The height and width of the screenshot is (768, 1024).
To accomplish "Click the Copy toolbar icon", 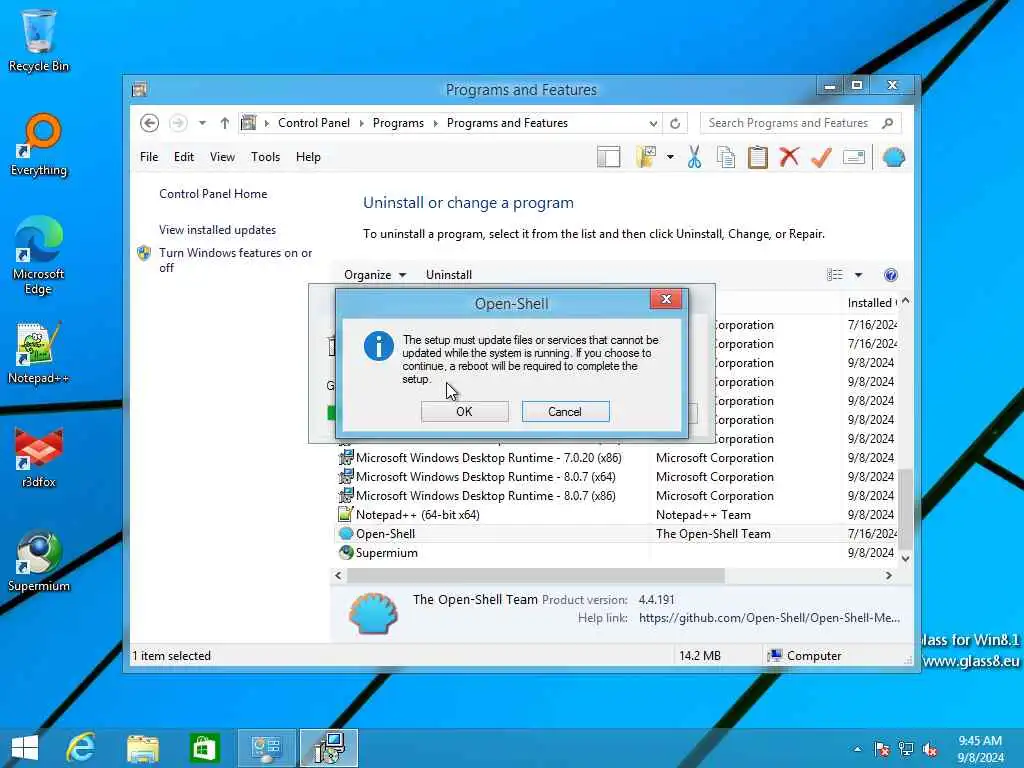I will [726, 157].
